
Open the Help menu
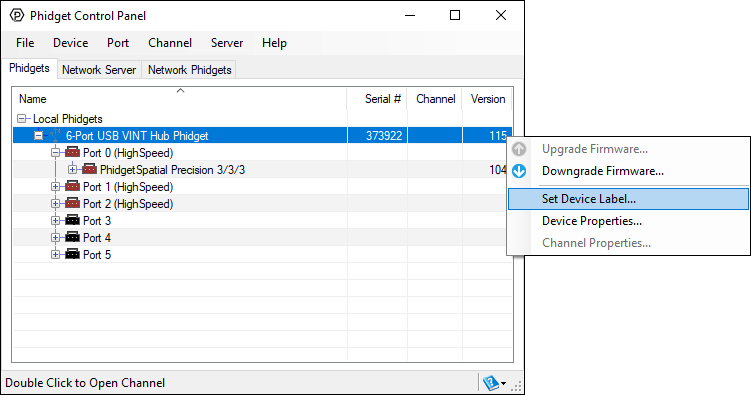coord(274,43)
